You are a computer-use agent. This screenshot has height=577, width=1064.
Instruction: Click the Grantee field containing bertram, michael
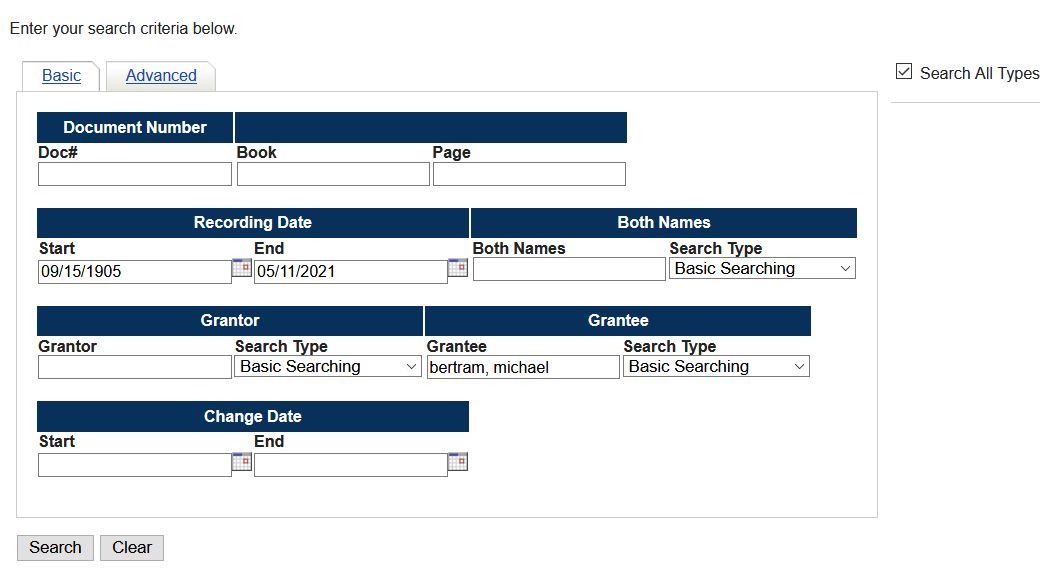[x=523, y=367]
